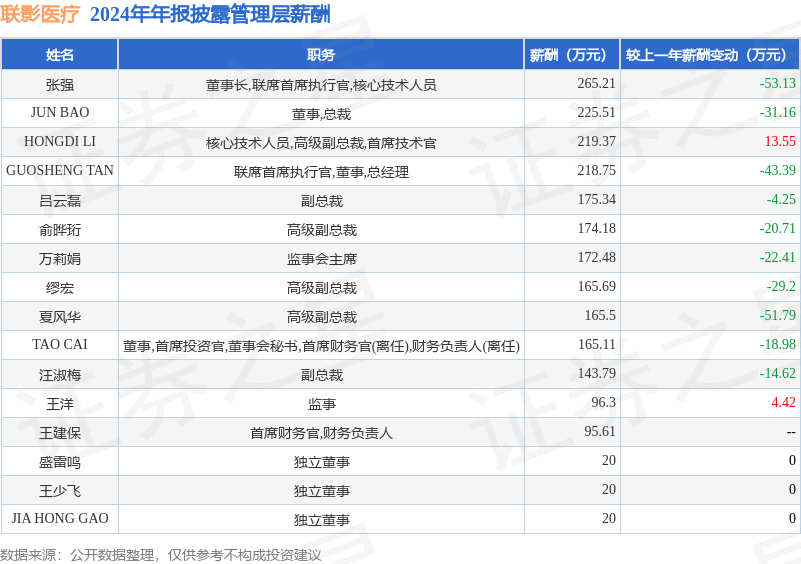Click the change value -43.39
The width and height of the screenshot is (801, 564).
point(778,171)
